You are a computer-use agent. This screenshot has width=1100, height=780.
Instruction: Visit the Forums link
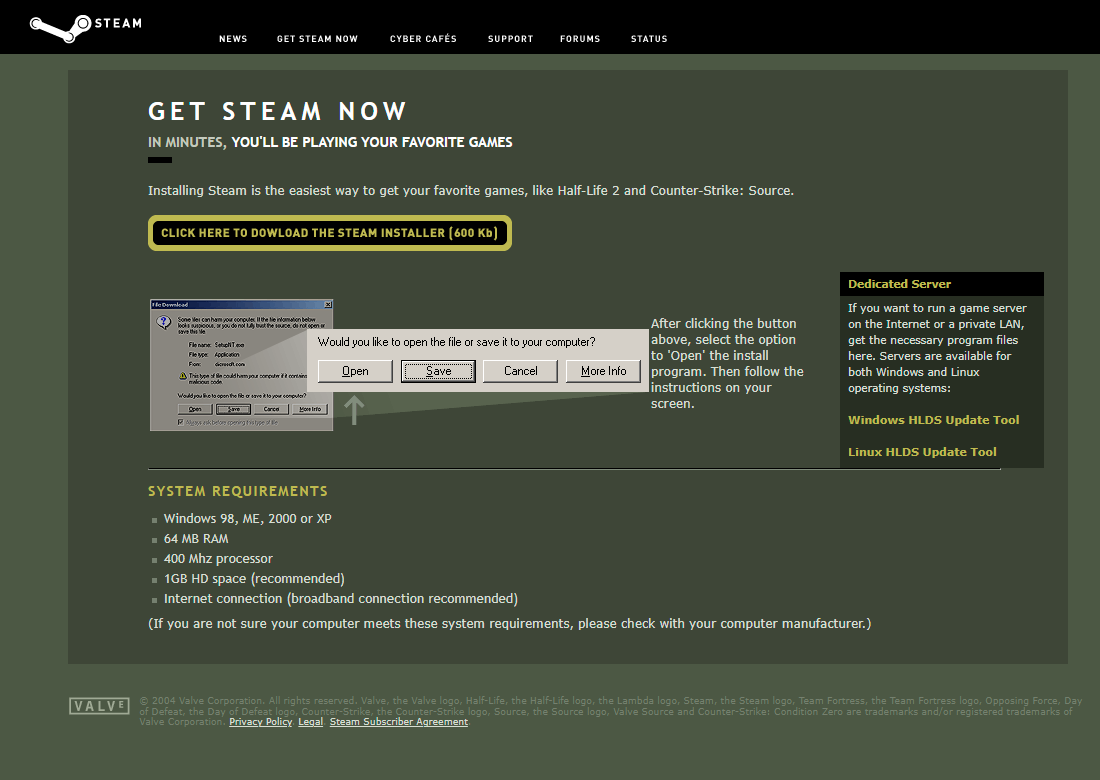point(580,39)
